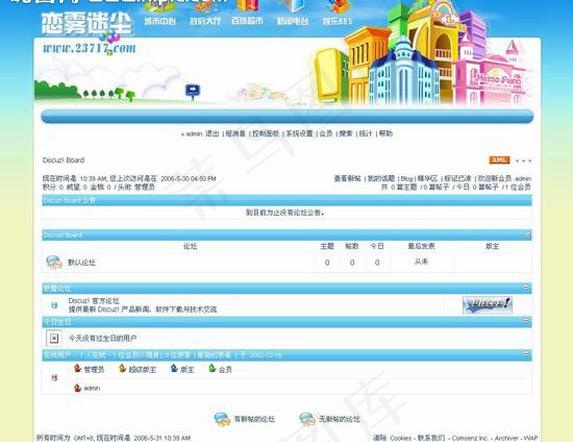Click the online users list icon
Screen dimensions: 573x442
pyautogui.click(x=54, y=378)
